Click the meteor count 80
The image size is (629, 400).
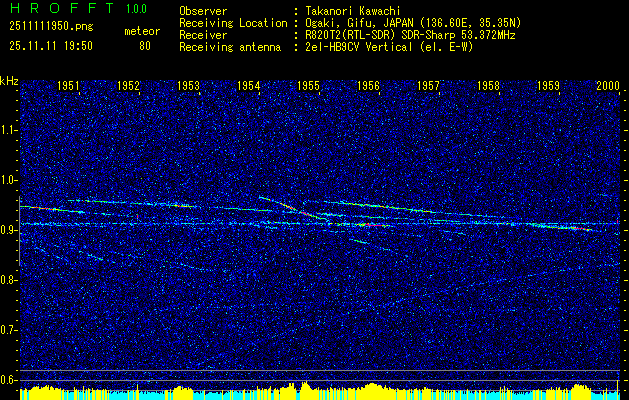145,46
